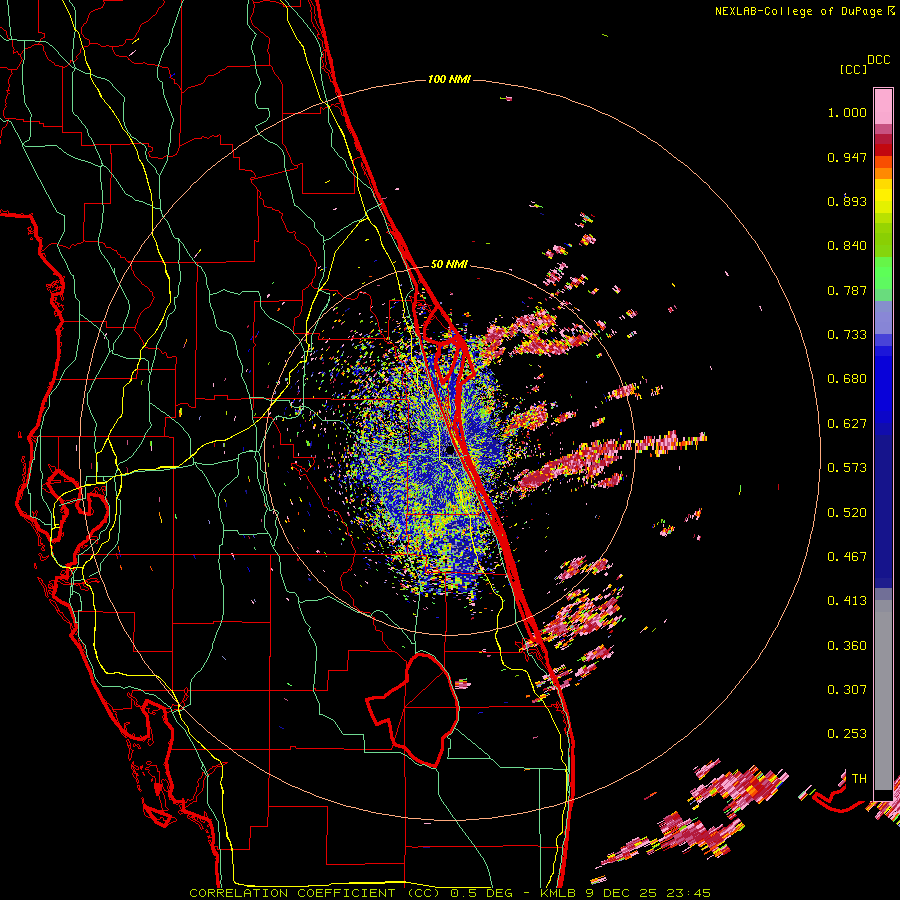Click the 0.733 color scale value
Viewport: 900px width, 900px height.
[x=847, y=335]
